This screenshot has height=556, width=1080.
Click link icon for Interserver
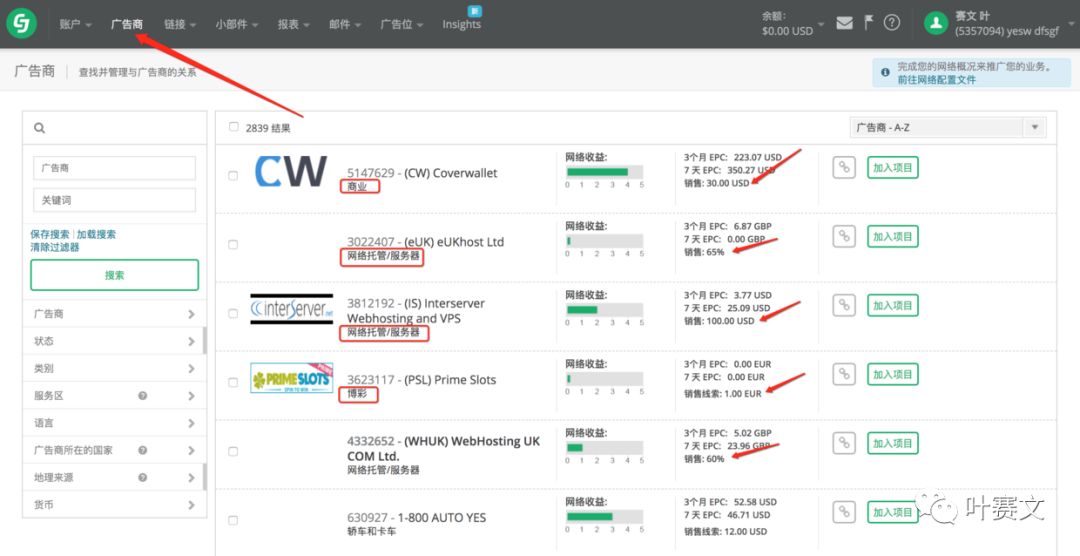click(844, 305)
